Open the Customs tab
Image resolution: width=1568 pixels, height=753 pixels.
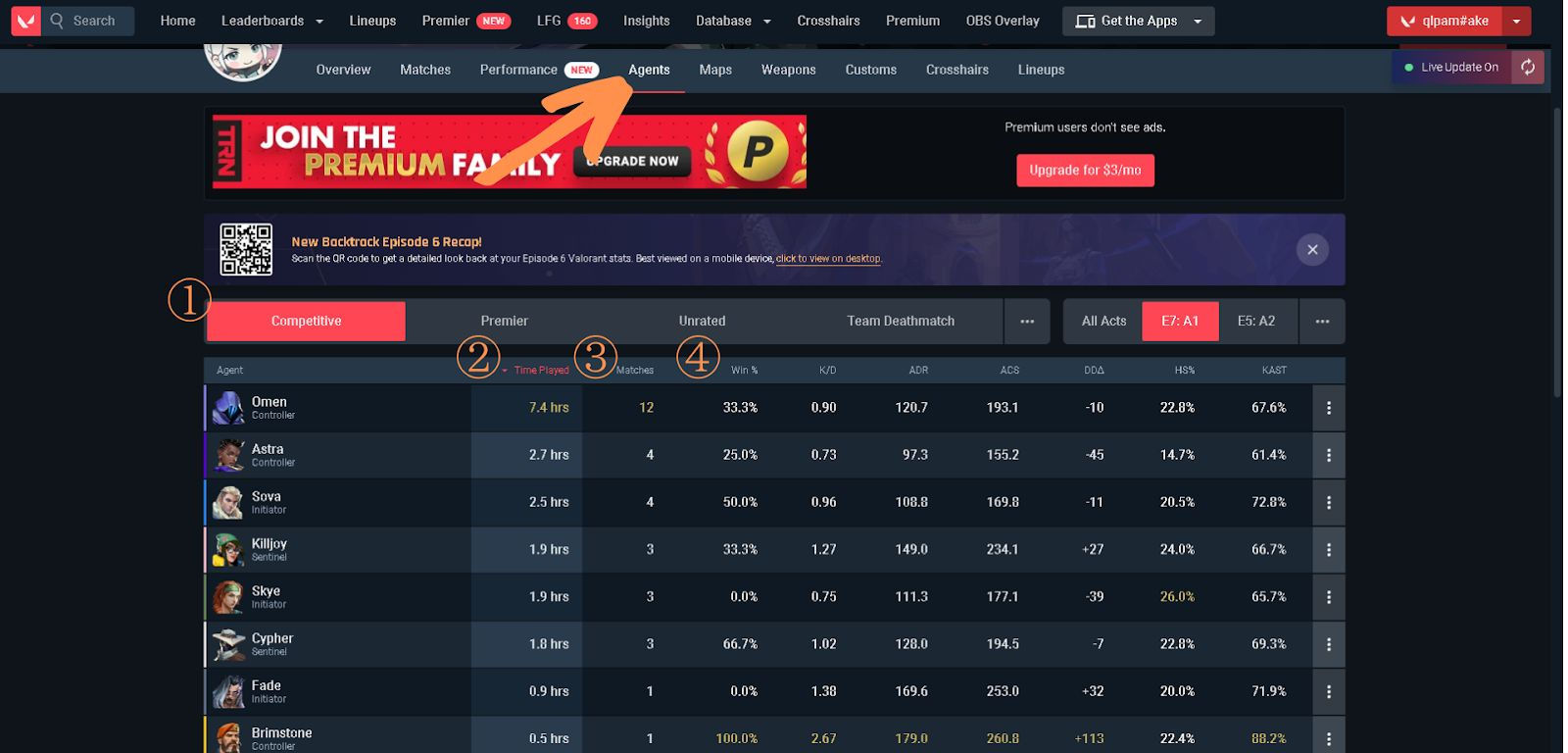870,70
